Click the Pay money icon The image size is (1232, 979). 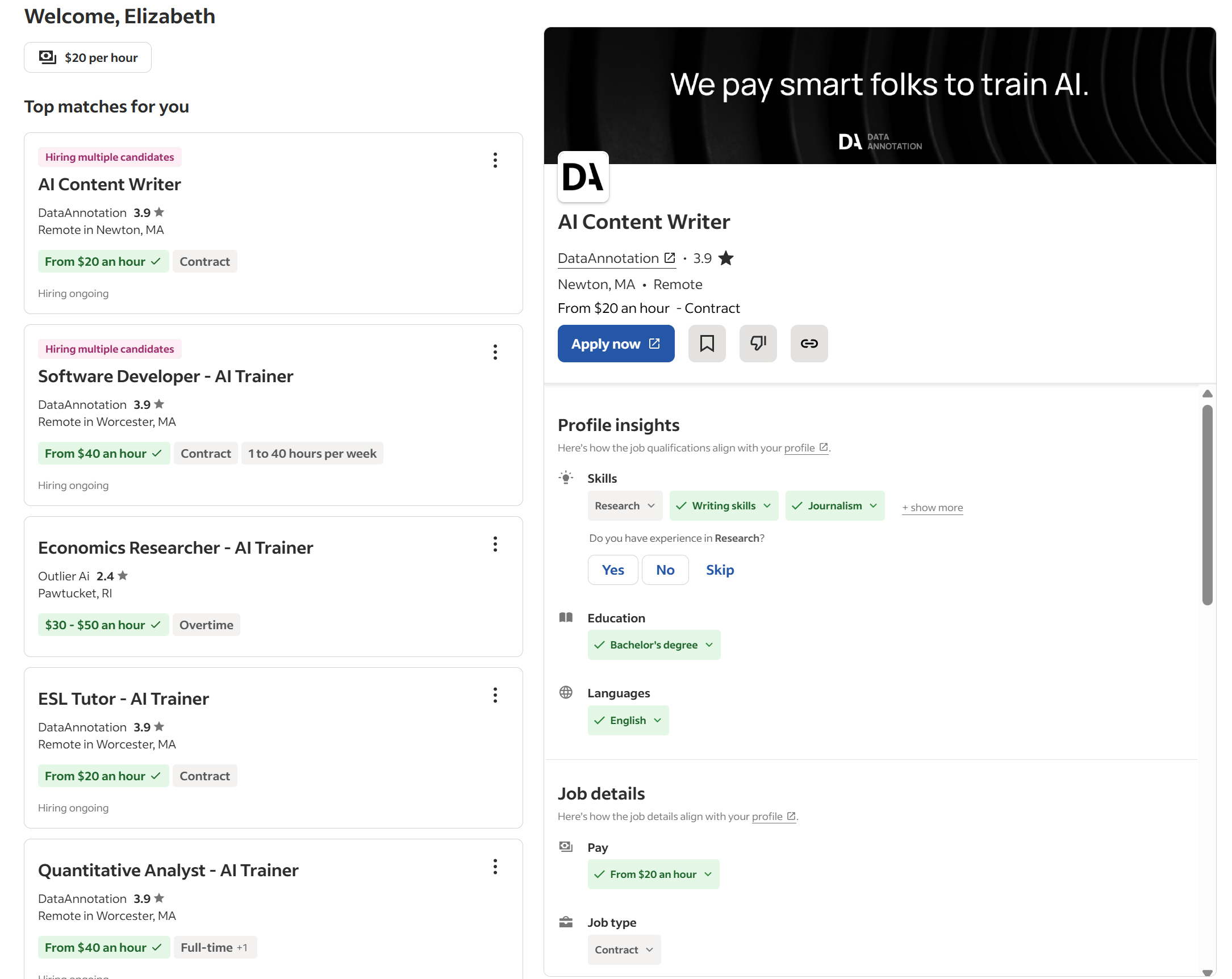tap(566, 847)
